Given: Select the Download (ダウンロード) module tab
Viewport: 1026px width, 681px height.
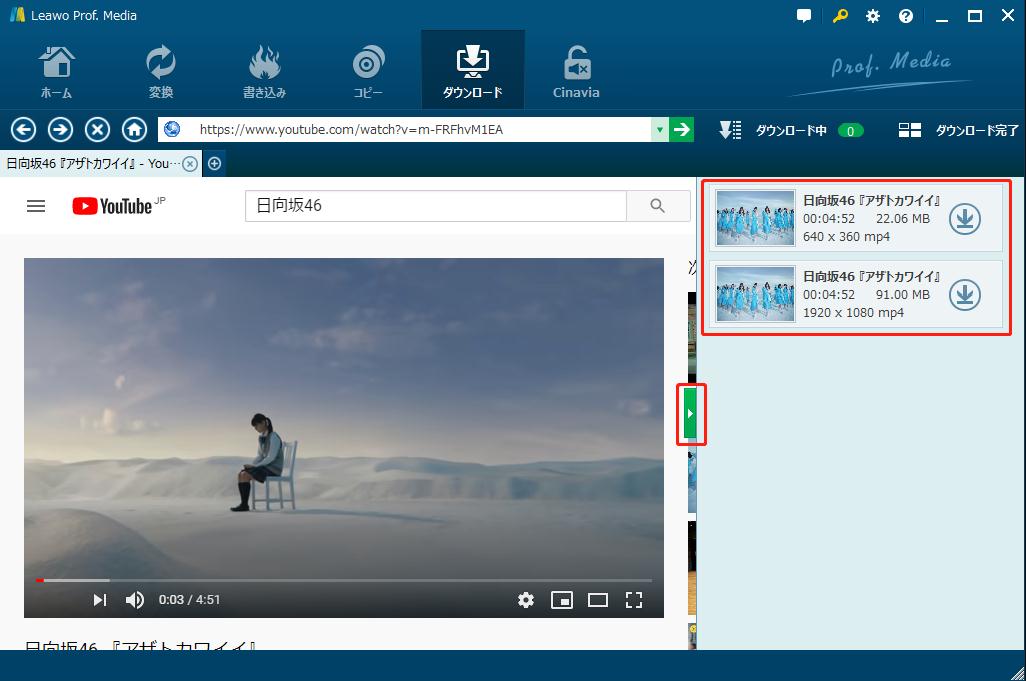Looking at the screenshot, I should tap(472, 69).
